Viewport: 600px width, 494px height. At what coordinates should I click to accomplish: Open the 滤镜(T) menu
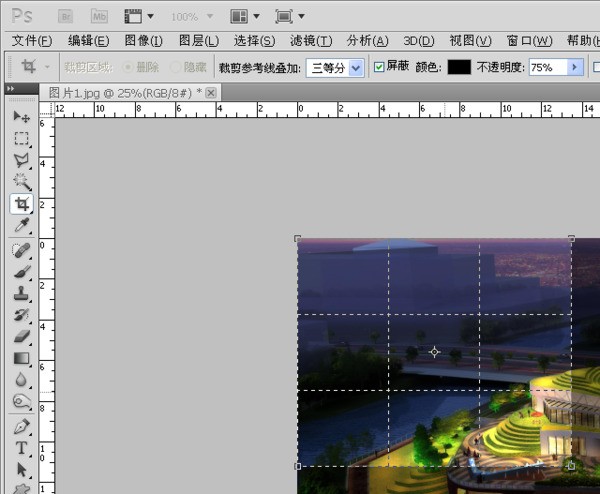pos(310,41)
